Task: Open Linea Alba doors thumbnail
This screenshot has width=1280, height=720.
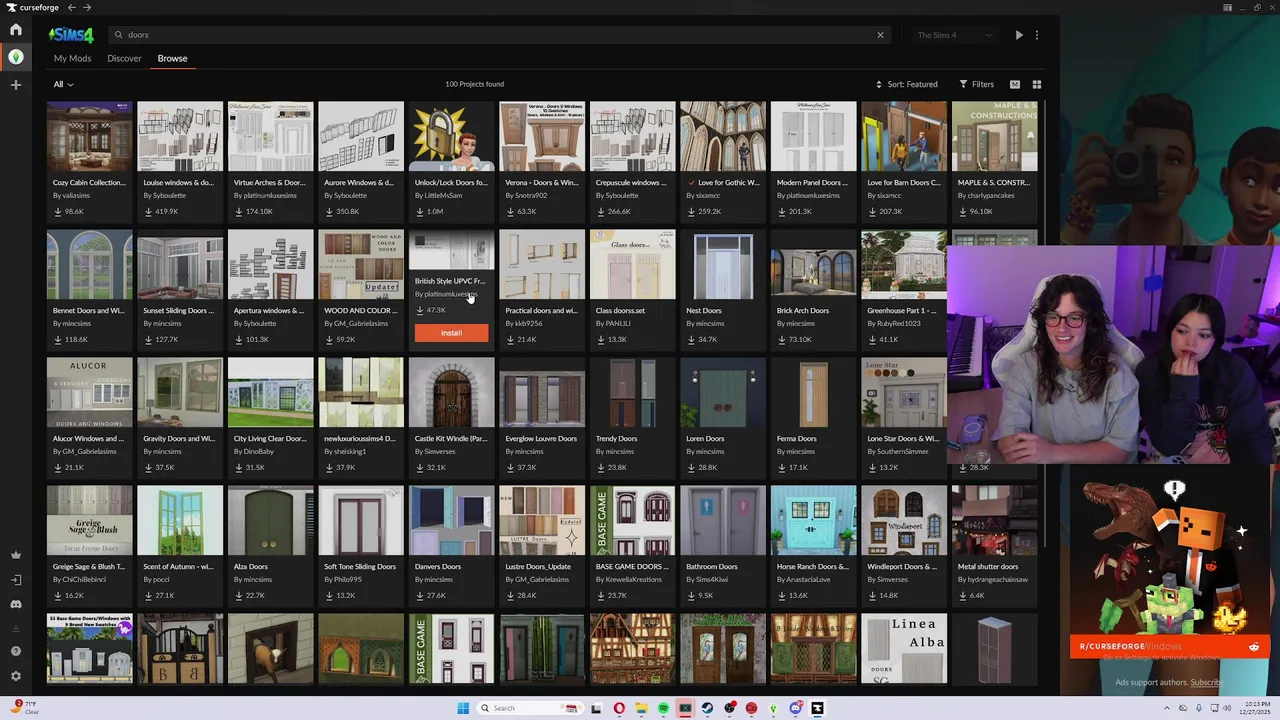Action: click(904, 649)
